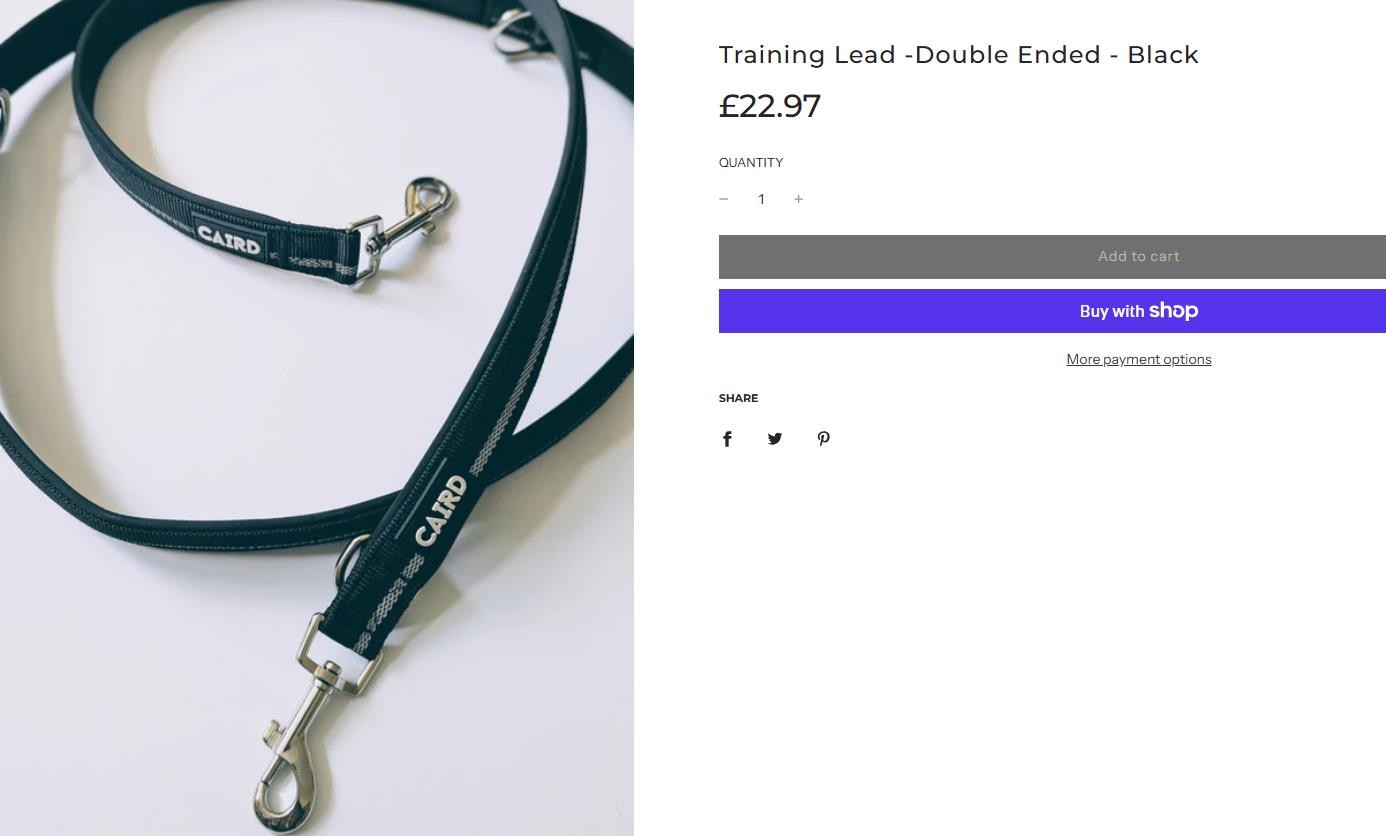Share product via Twitter bird icon

click(775, 439)
